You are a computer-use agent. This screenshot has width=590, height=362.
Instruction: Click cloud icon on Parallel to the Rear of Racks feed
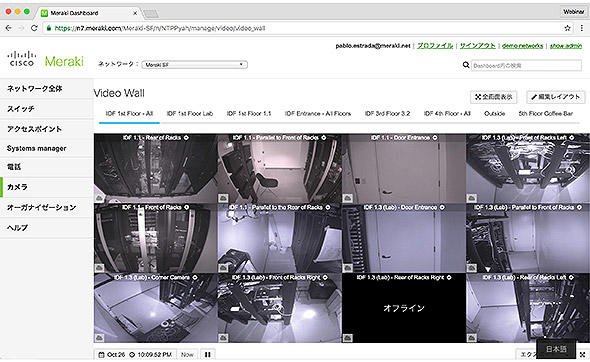223,268
